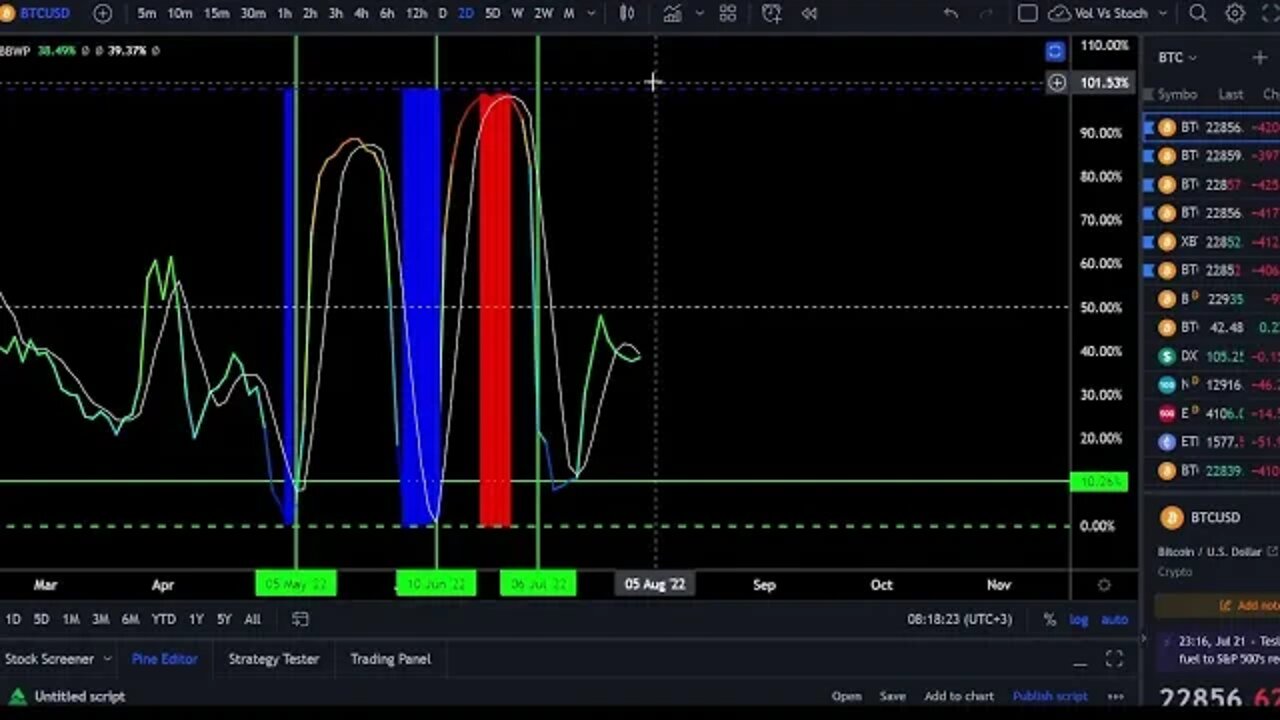Switch to the Trading Panel tab
This screenshot has width=1280, height=720.
tap(390, 659)
